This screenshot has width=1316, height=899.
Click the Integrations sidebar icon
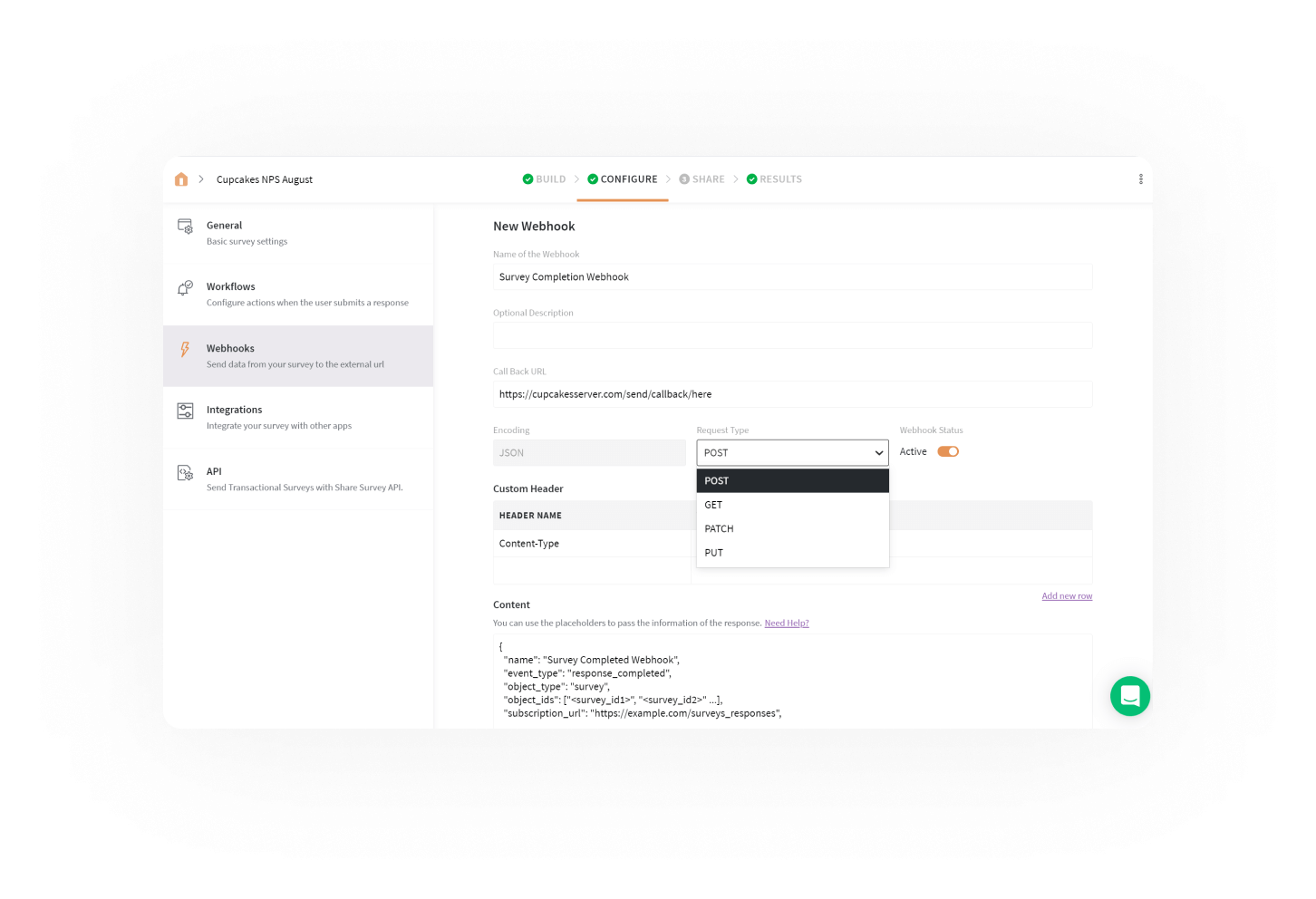point(185,411)
